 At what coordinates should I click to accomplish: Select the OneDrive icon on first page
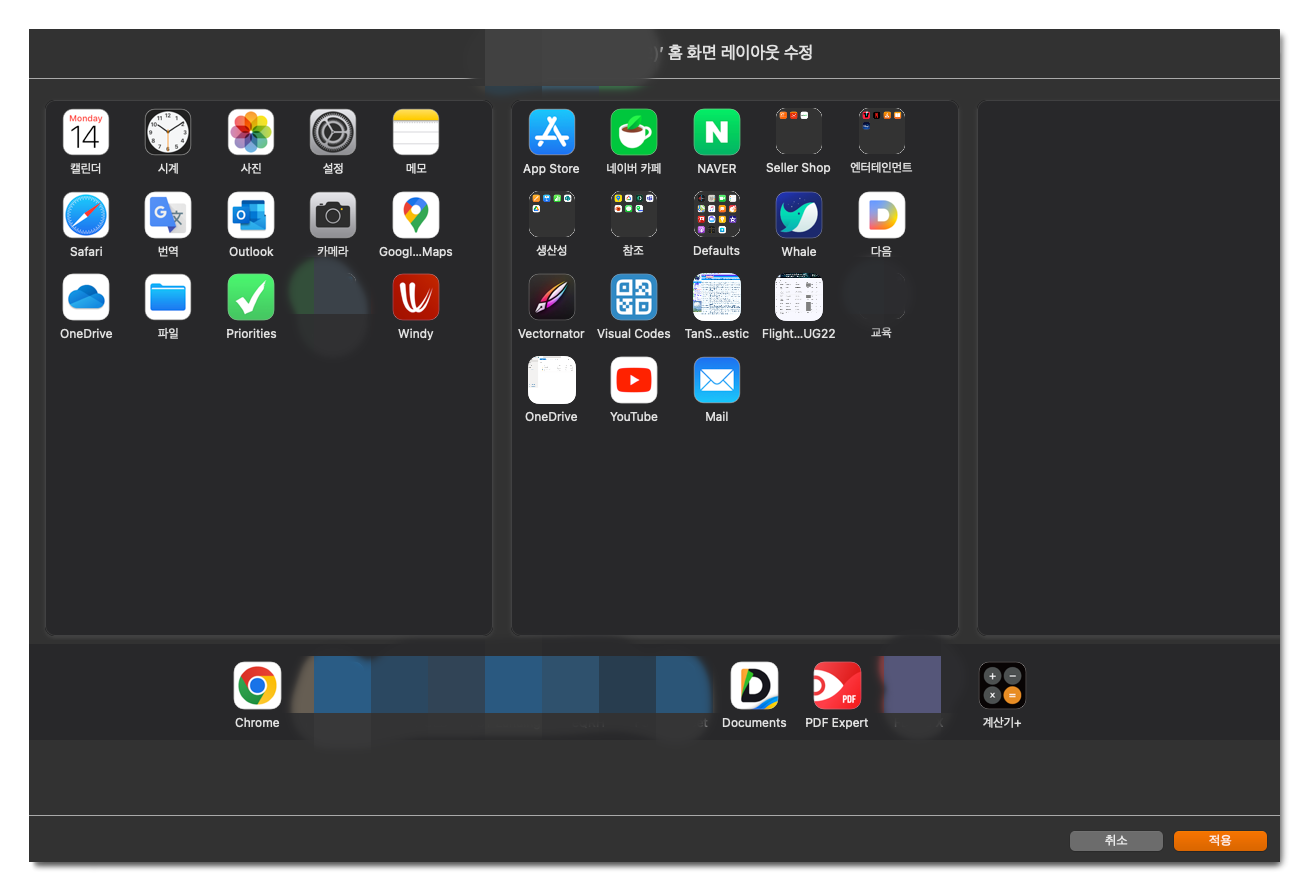[x=86, y=297]
